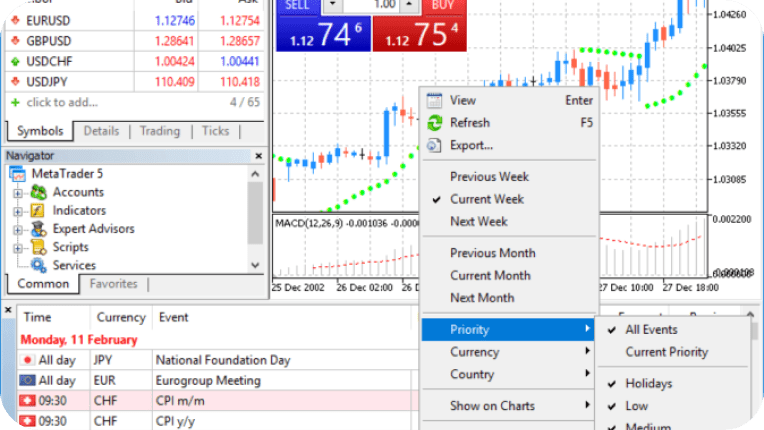Click the Navigator scroll up arrow
764x430 pixels.
[x=255, y=174]
